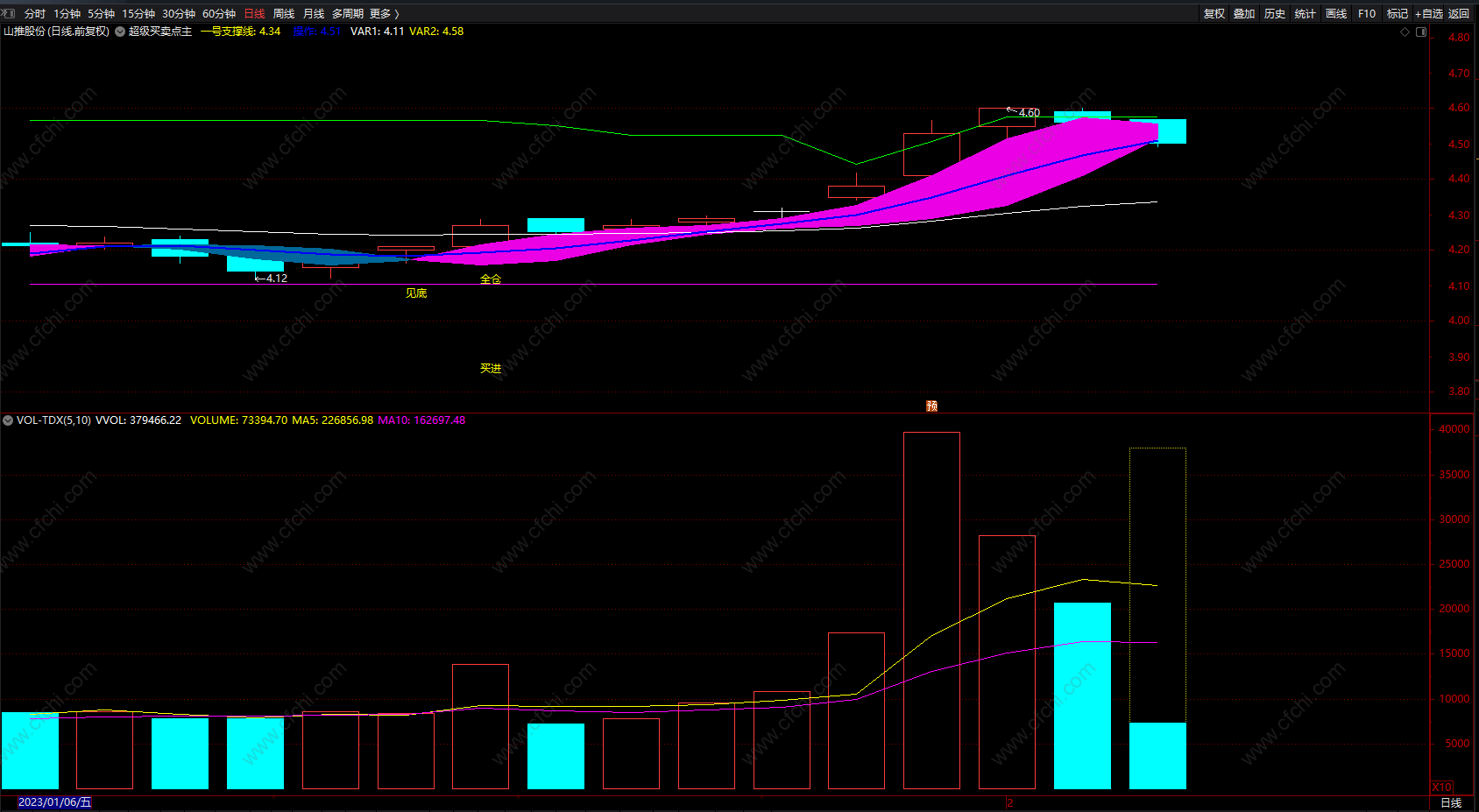The image size is (1479, 812).
Task: Click the VOLUME: 73394.70 readout
Action: point(238,420)
